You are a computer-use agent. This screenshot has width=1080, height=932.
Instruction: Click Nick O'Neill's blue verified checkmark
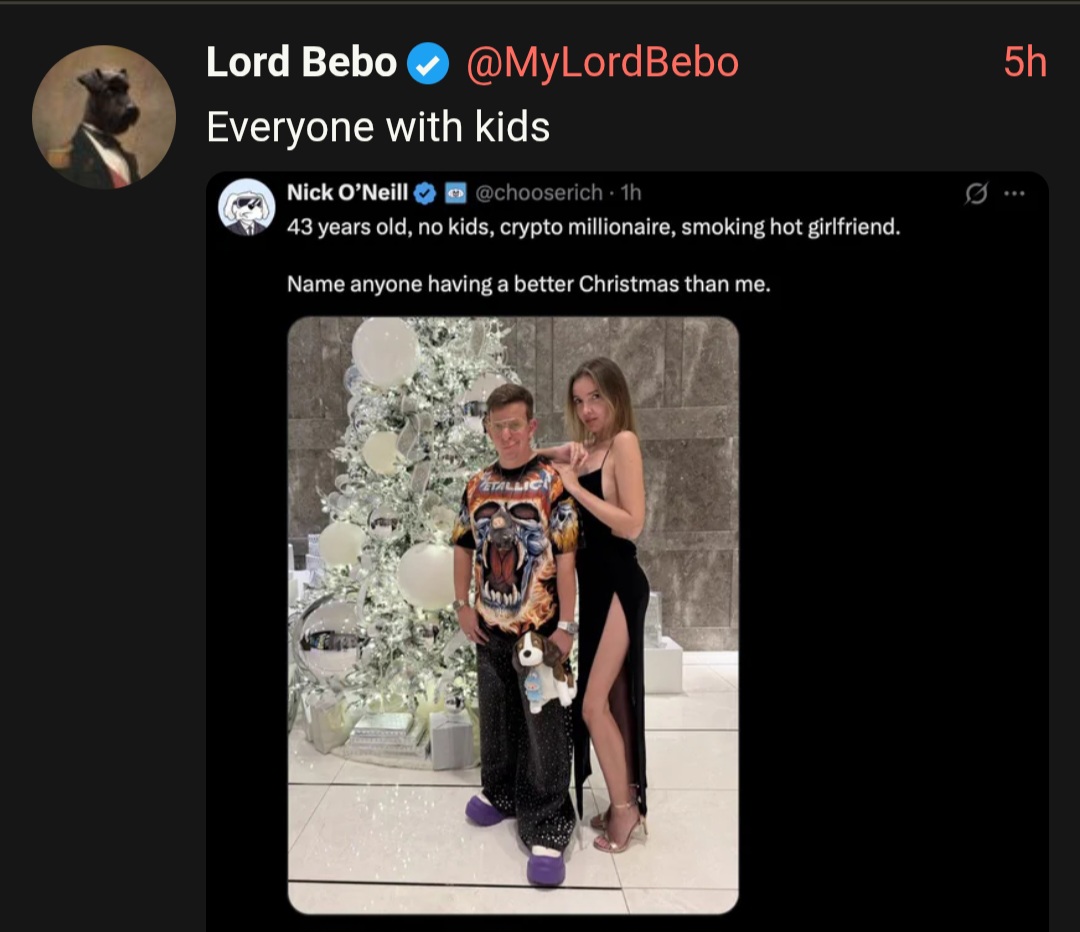pos(424,193)
